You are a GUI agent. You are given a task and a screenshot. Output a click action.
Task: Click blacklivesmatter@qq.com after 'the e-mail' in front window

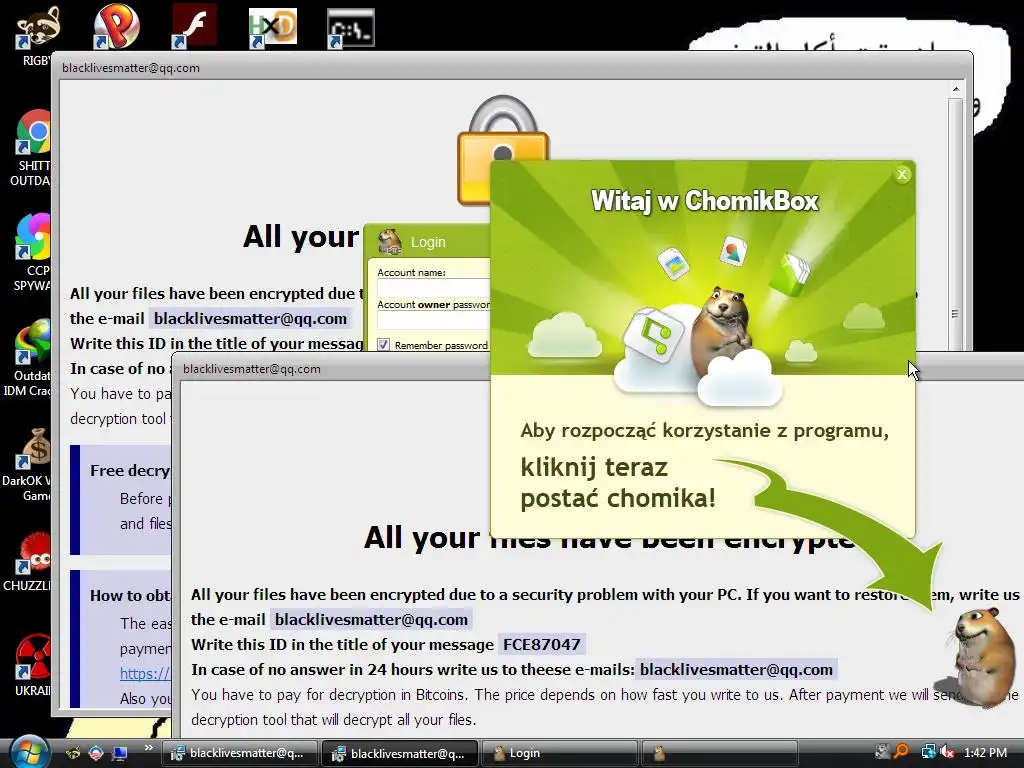[371, 619]
